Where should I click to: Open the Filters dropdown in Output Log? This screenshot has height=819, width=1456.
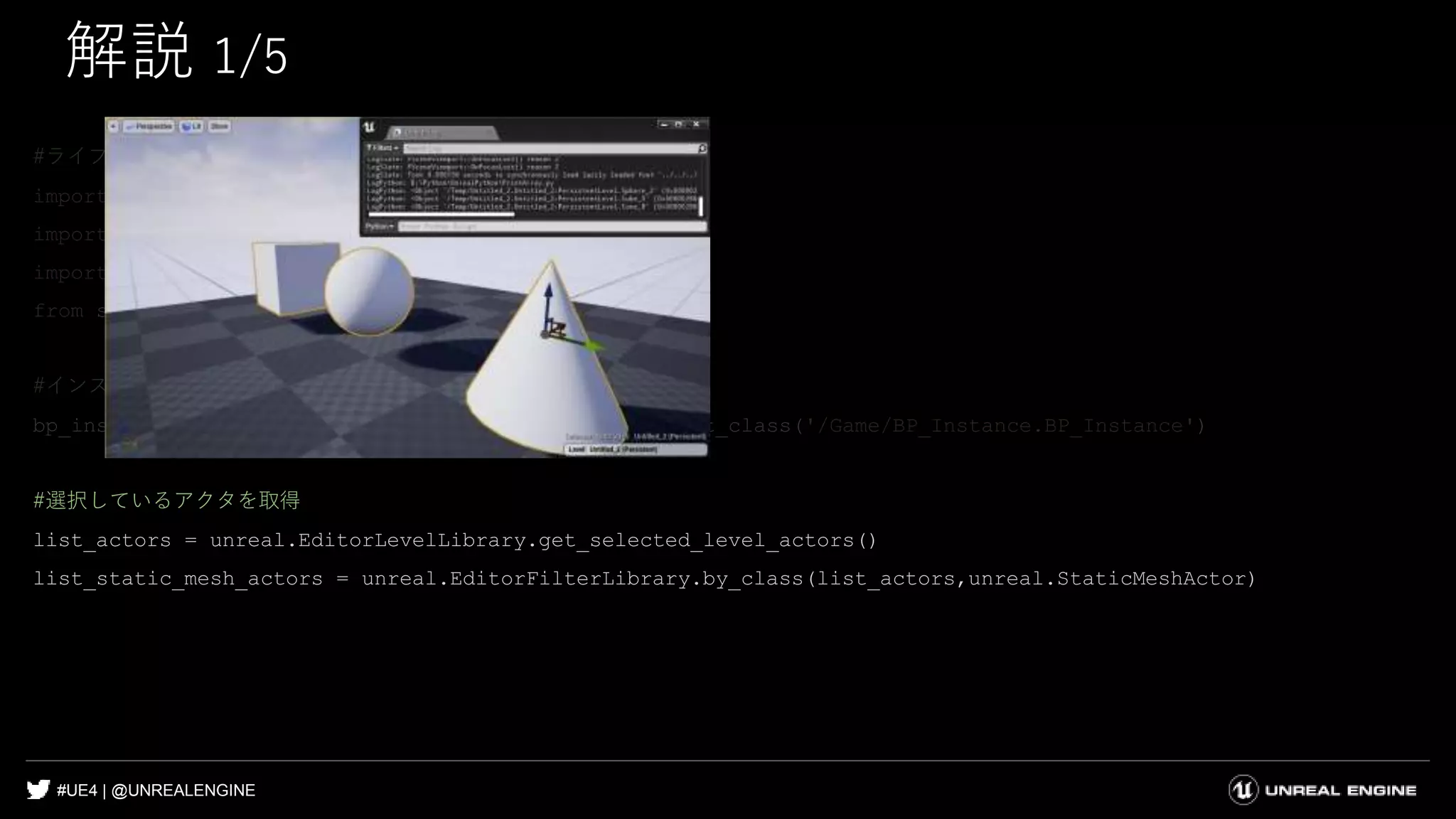[382, 148]
